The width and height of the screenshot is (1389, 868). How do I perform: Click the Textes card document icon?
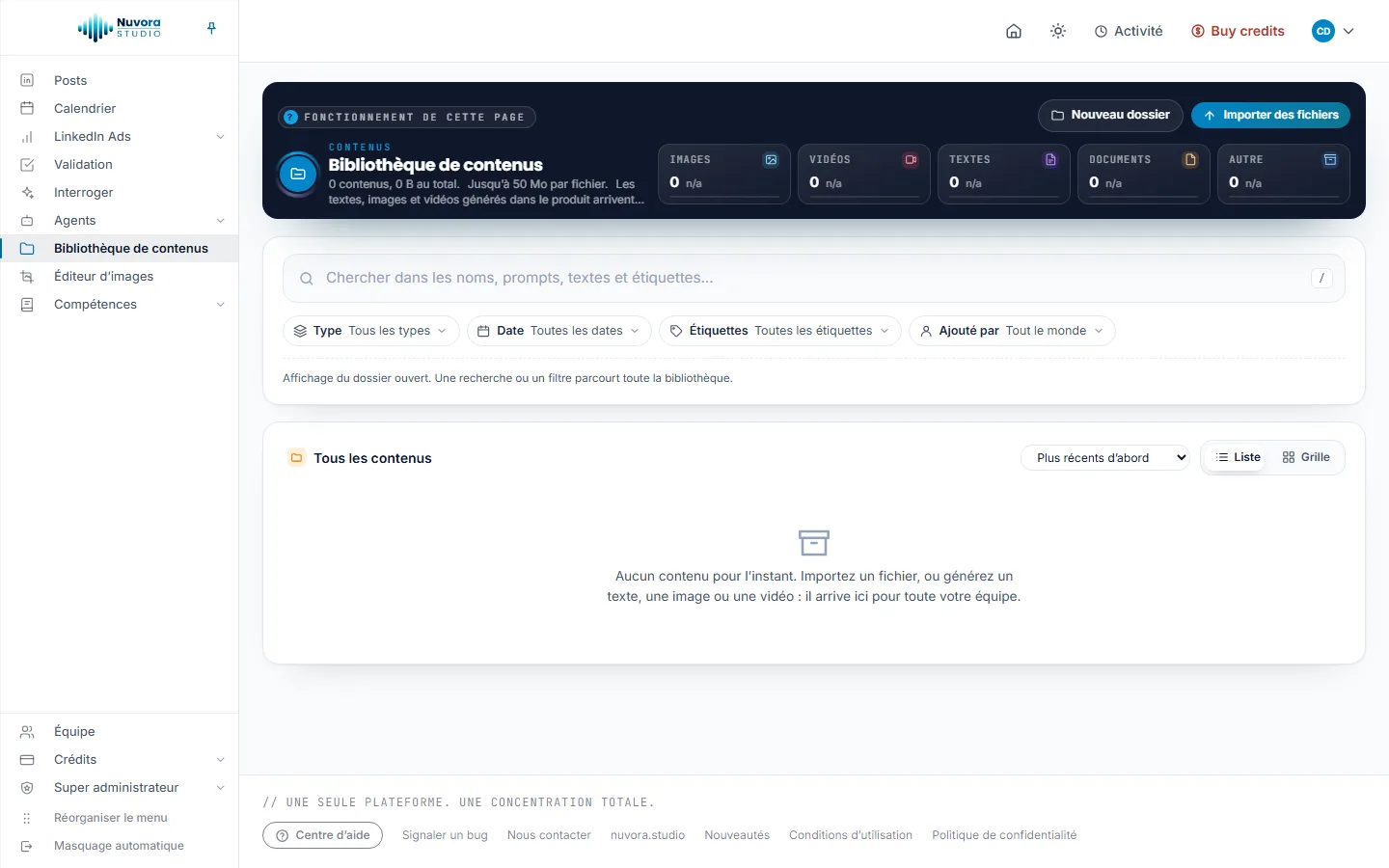[x=1050, y=160]
